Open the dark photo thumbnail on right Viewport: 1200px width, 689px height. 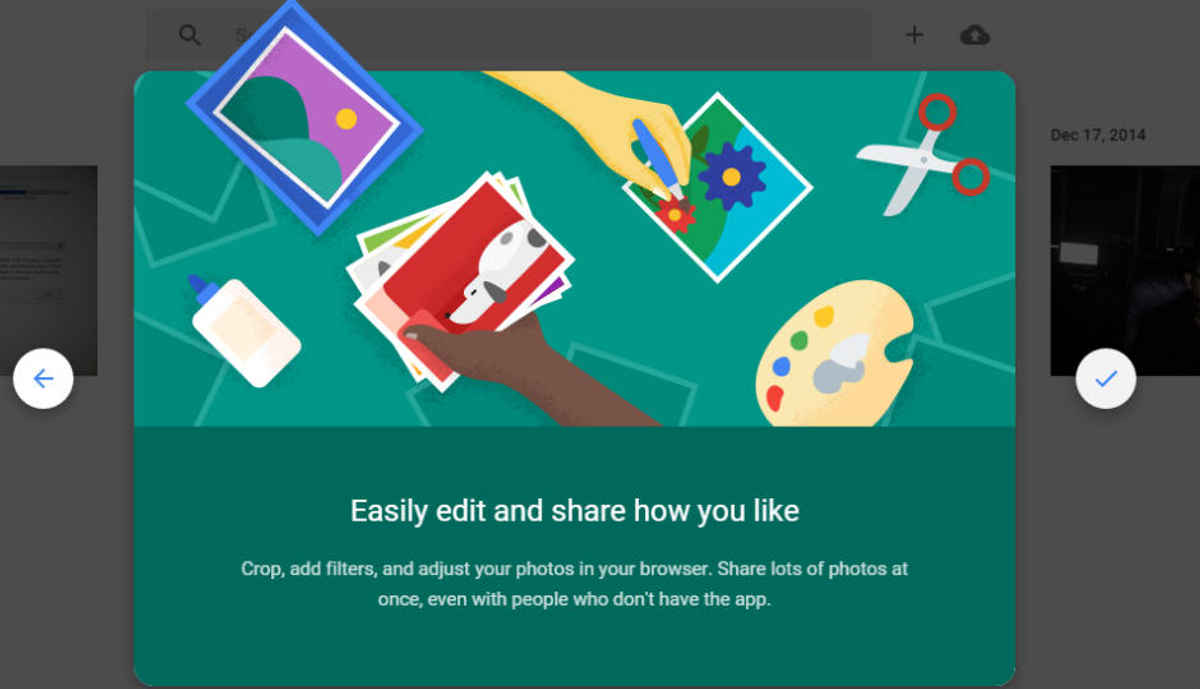(x=1125, y=270)
